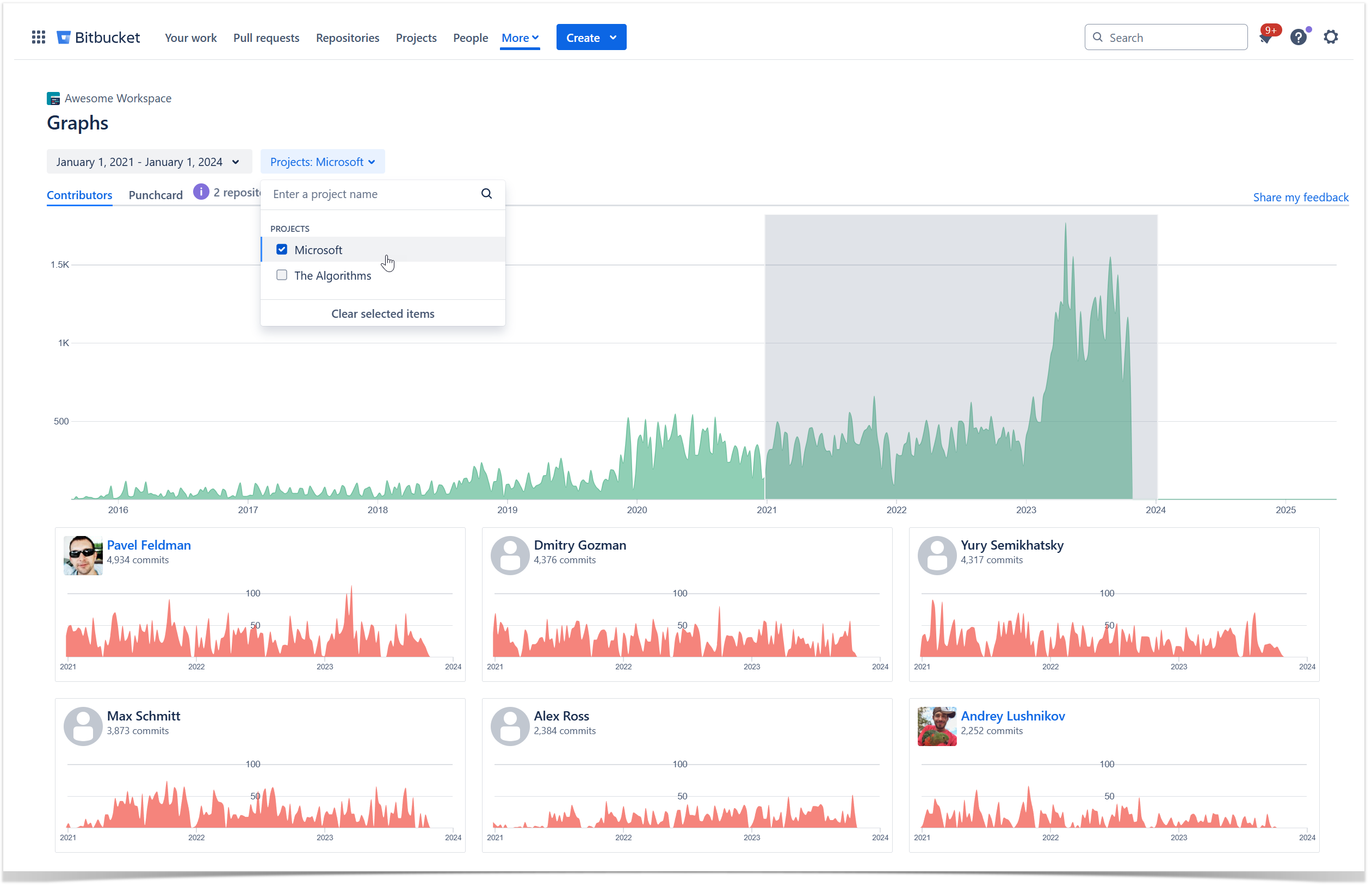Collapse the Projects: Microsoft filter dropdown
This screenshot has width=1372, height=887.
click(x=323, y=162)
